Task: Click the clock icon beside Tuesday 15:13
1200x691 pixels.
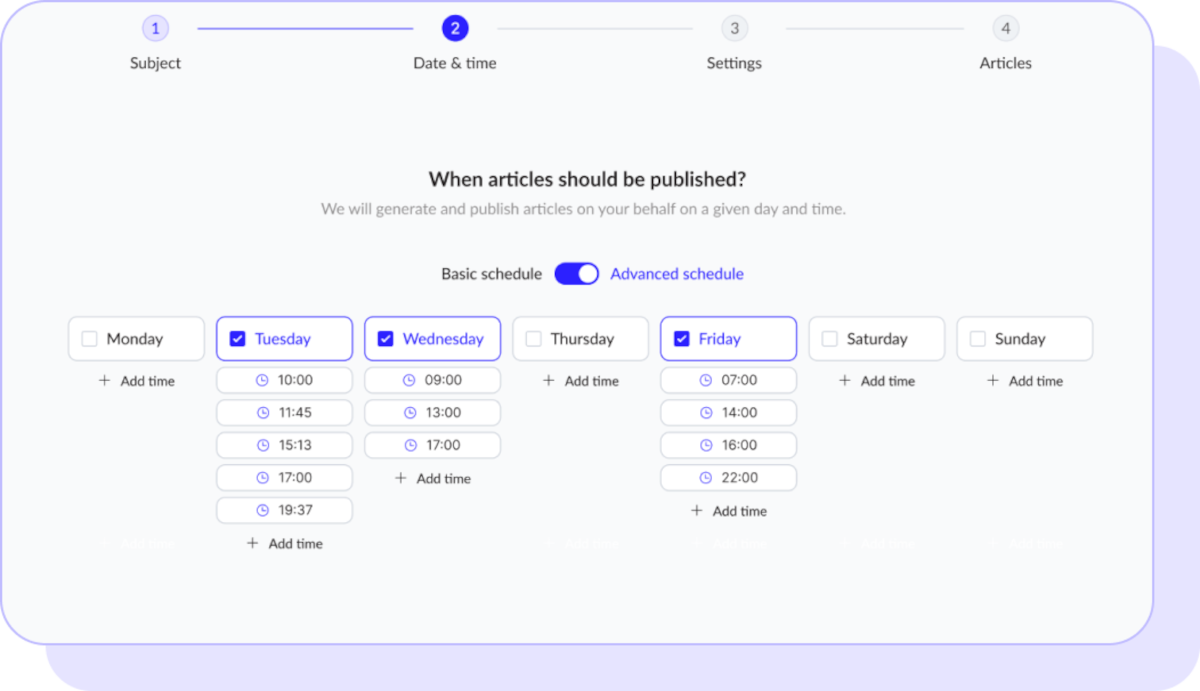Action: tap(262, 445)
